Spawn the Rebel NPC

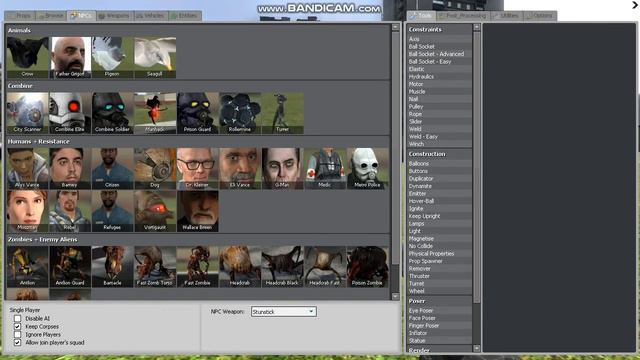(x=70, y=211)
